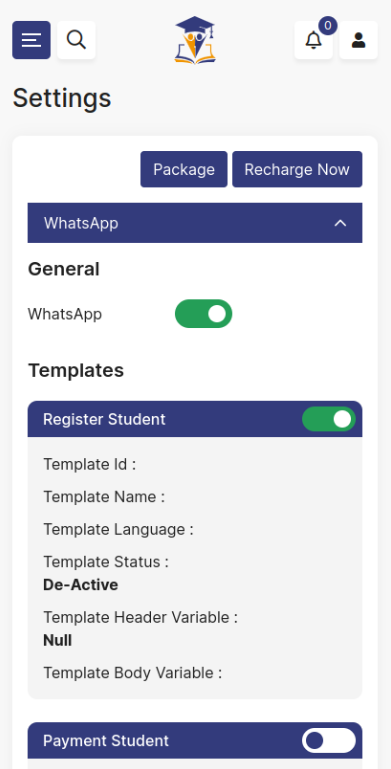Click the Settings page heading

[x=62, y=98]
